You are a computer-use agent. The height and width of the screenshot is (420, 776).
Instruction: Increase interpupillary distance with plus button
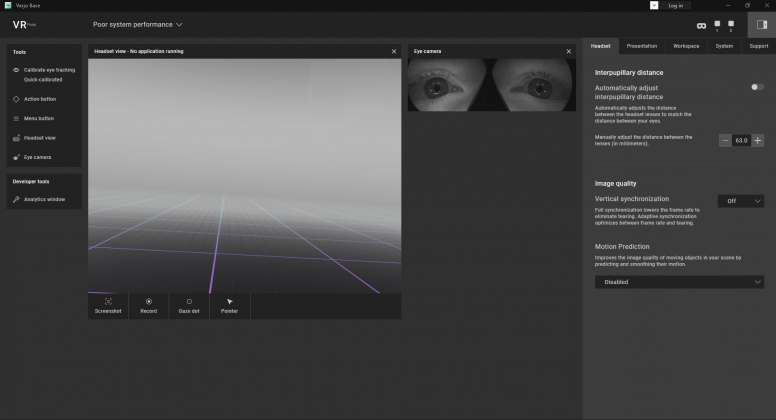758,140
